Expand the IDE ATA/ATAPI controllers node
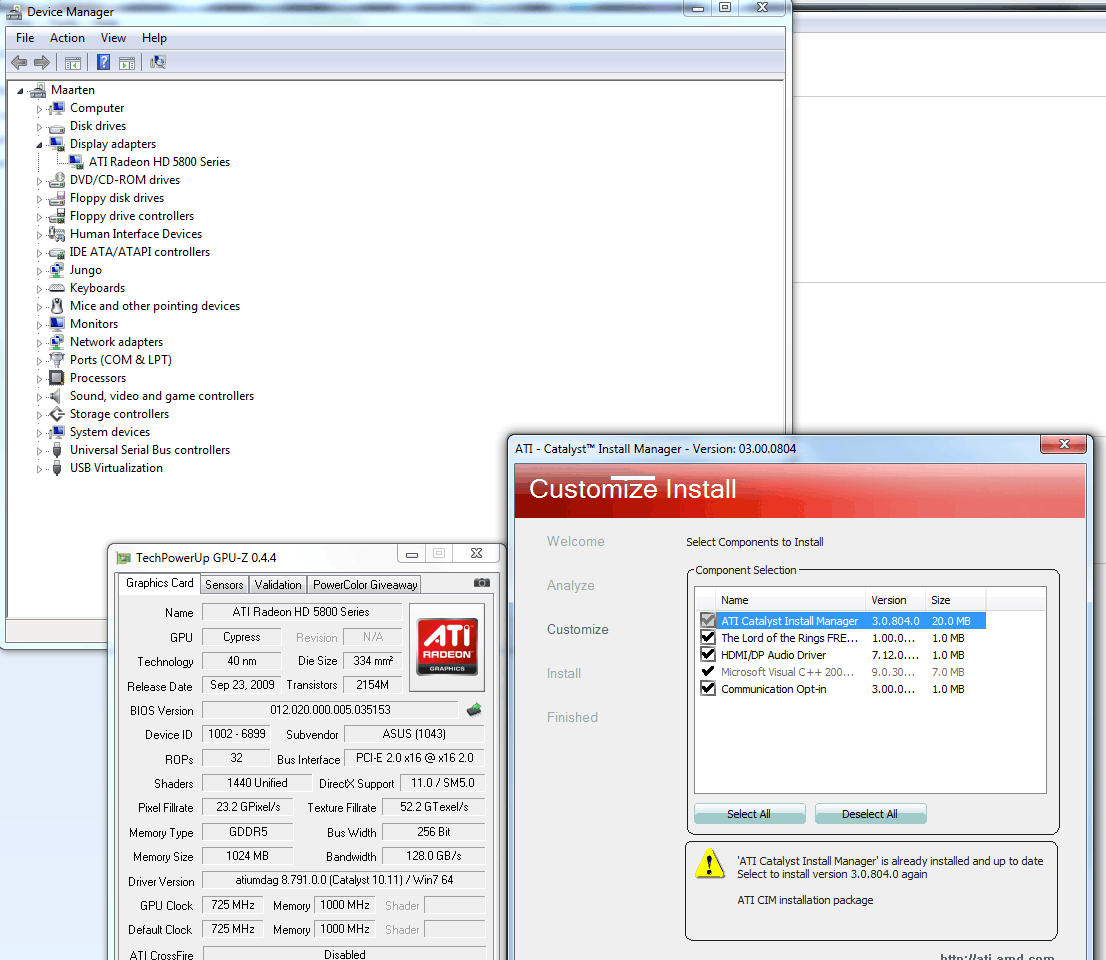 [40, 253]
